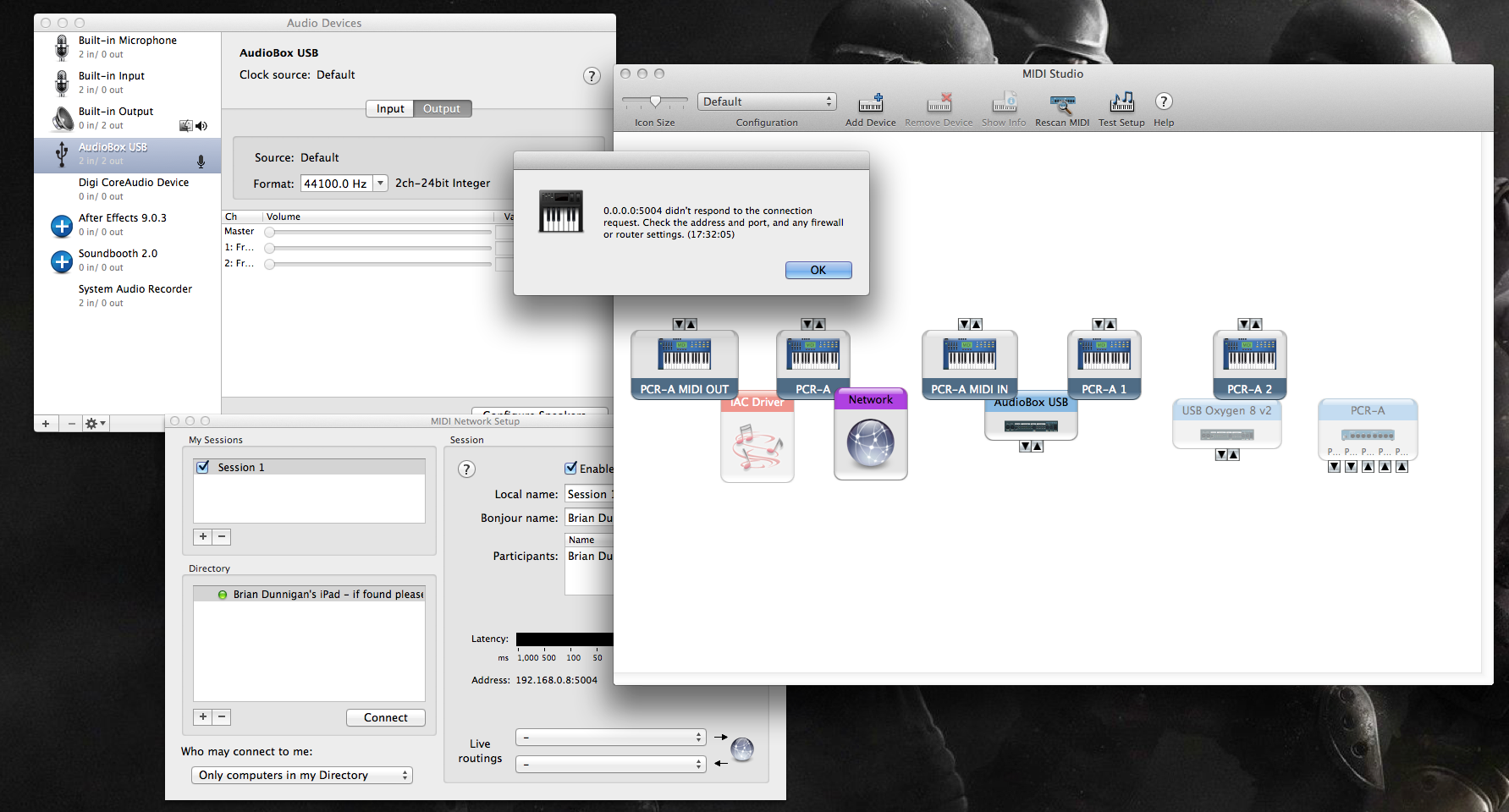Click the microphone indicator on AudioBox USB row
The height and width of the screenshot is (812, 1509).
(201, 161)
